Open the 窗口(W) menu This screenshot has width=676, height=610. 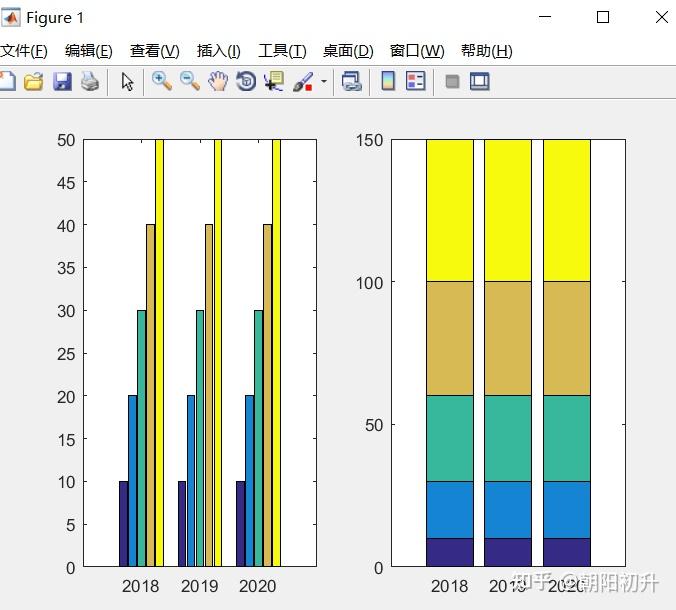point(417,51)
